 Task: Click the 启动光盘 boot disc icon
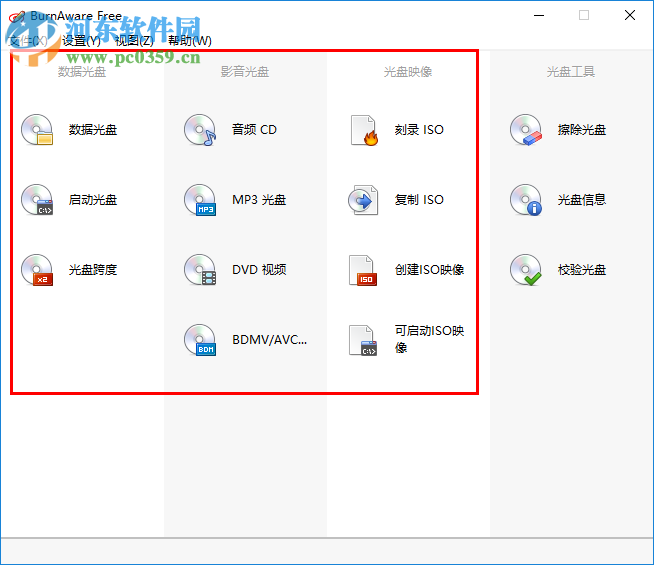pos(37,200)
